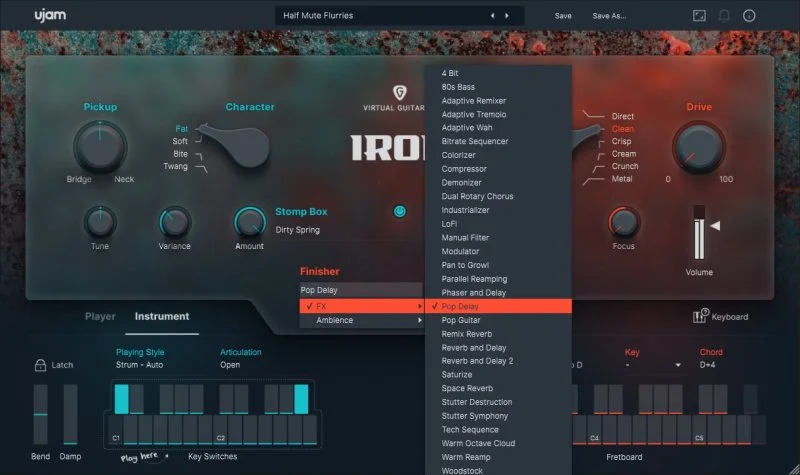The height and width of the screenshot is (475, 800).
Task: Choose Phaser and Delay effect
Action: (498, 293)
